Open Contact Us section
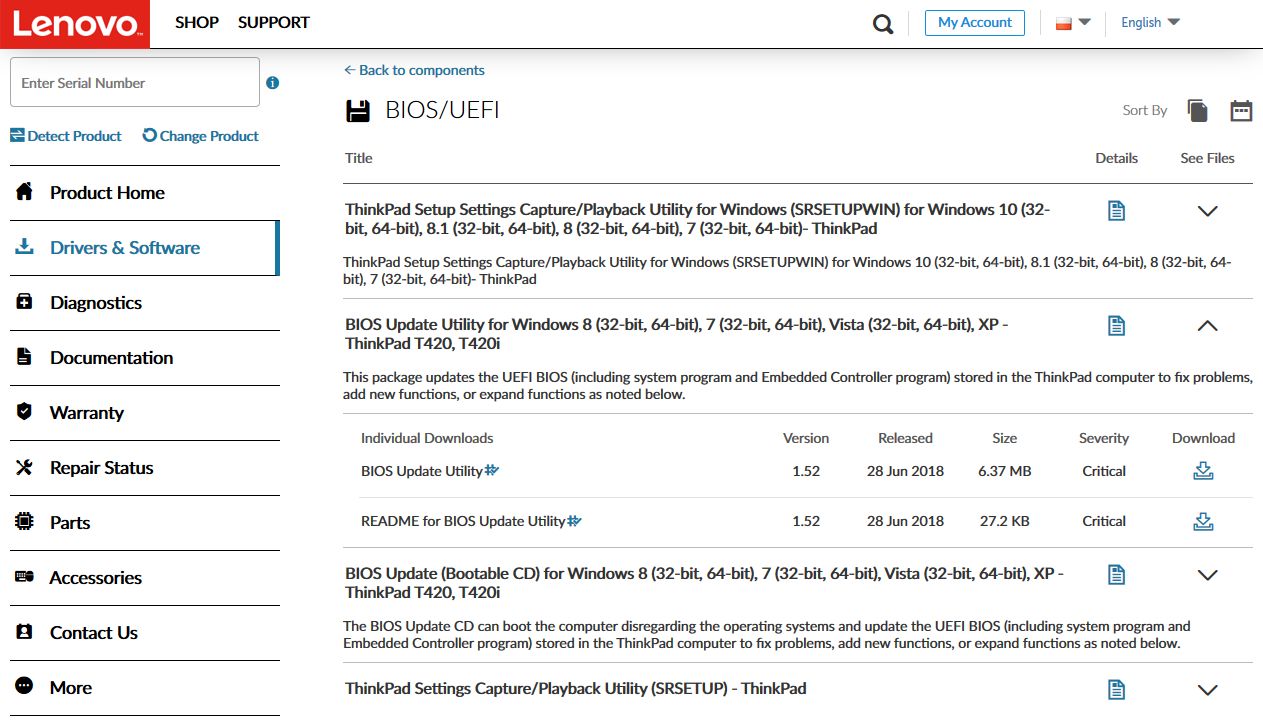The image size is (1263, 721). [145, 633]
